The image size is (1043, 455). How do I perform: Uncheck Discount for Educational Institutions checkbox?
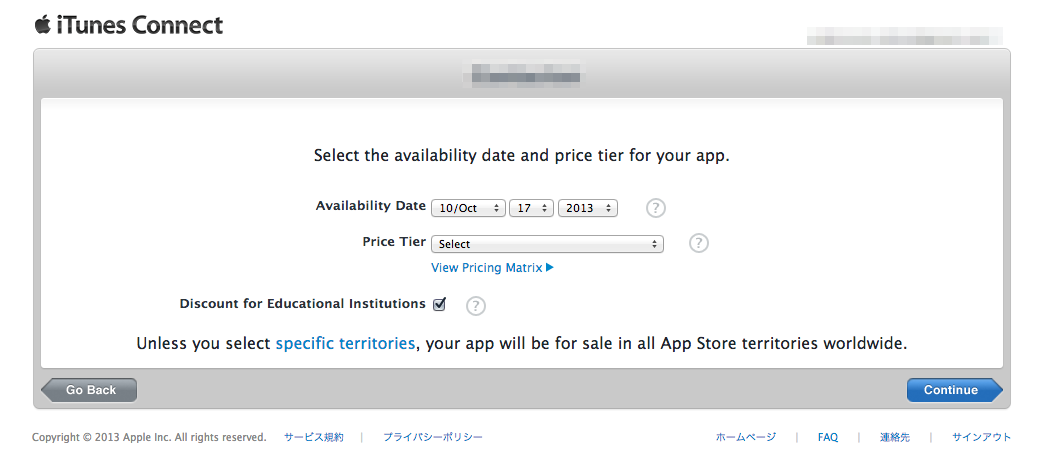439,304
